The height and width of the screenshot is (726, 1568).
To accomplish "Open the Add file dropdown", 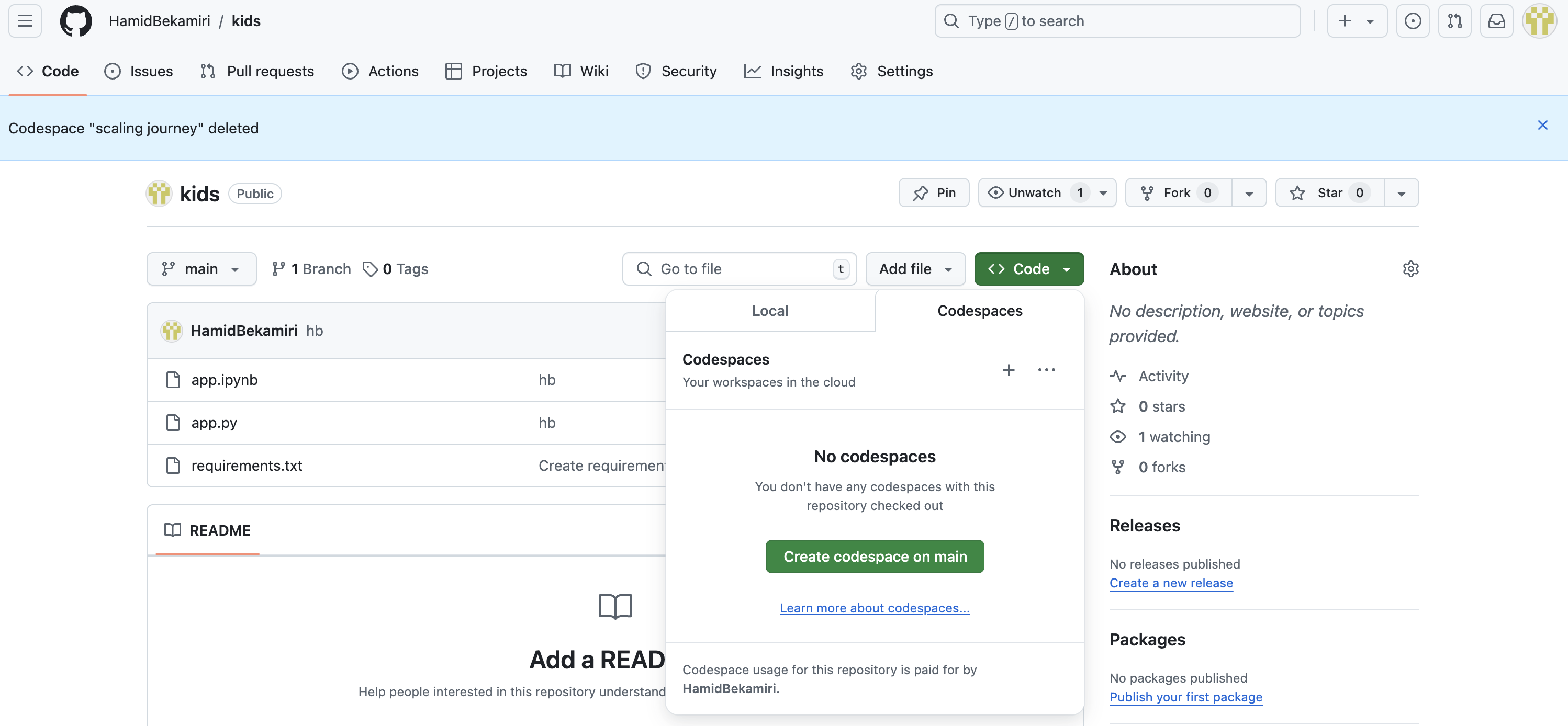I will [x=915, y=269].
